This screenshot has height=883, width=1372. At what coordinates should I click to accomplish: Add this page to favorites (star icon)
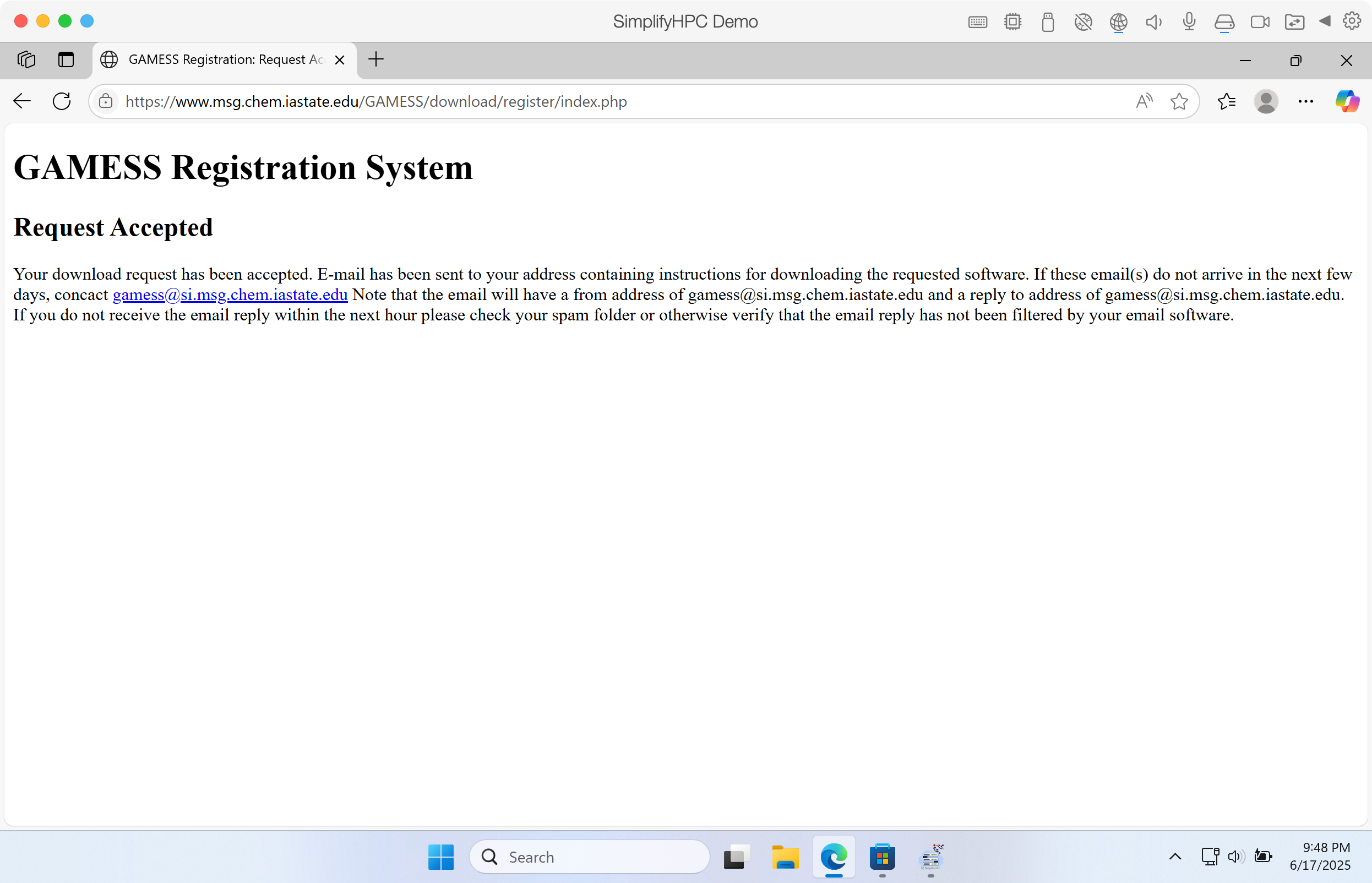click(1179, 101)
